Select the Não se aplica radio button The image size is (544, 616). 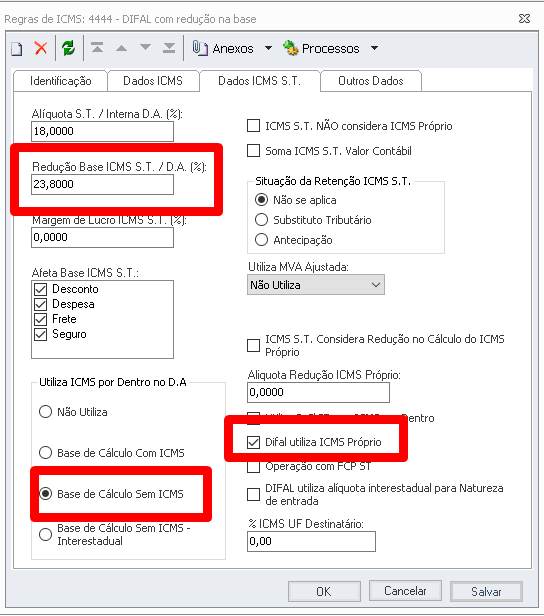(x=261, y=200)
